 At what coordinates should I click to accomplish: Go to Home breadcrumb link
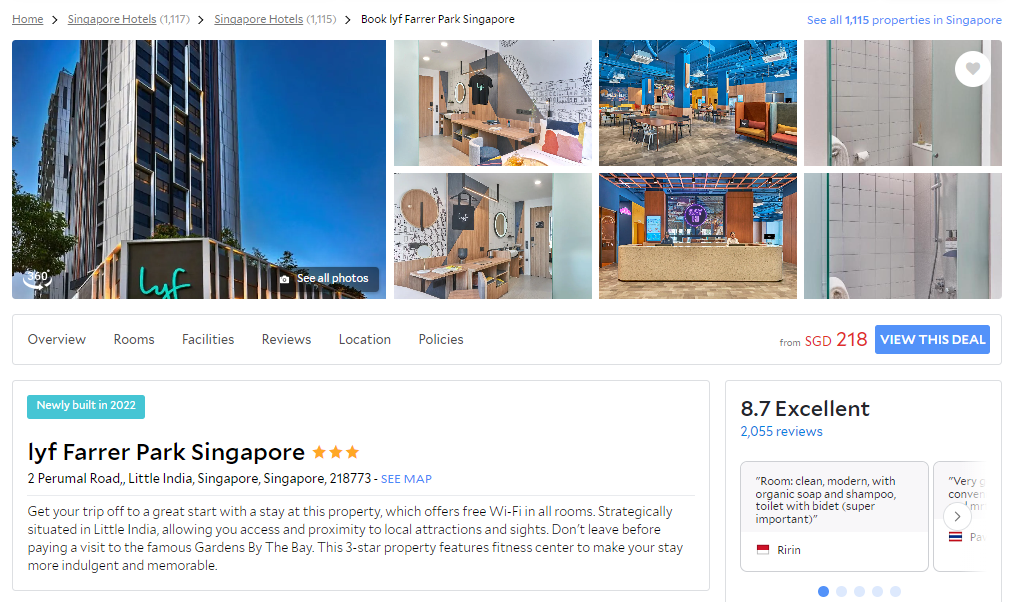28,19
